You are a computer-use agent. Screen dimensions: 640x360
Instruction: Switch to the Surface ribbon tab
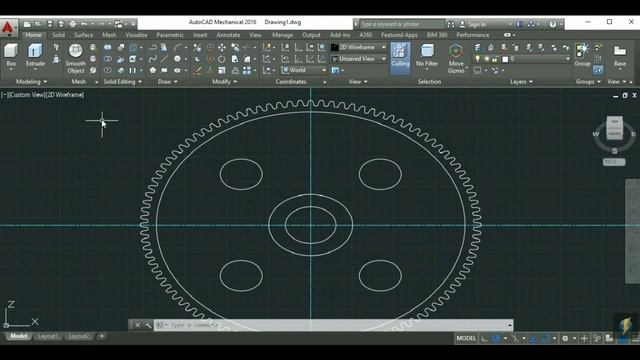[x=83, y=35]
